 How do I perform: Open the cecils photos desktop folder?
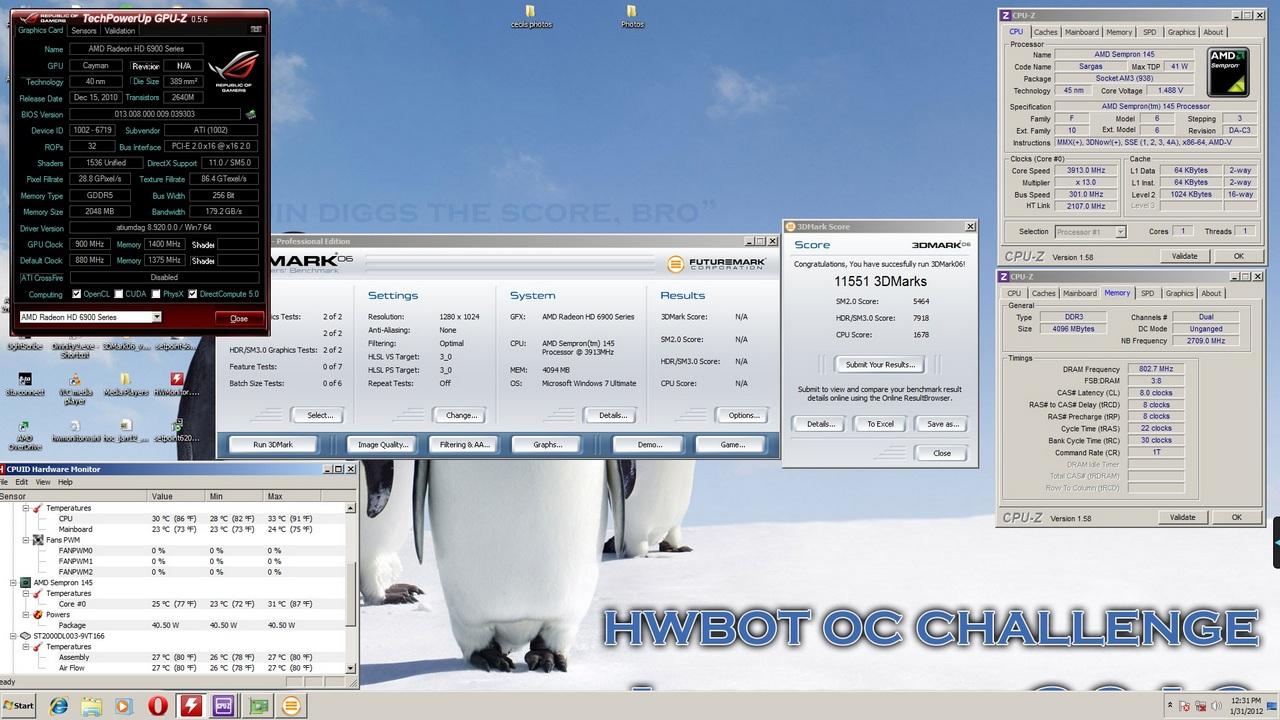pyautogui.click(x=530, y=14)
